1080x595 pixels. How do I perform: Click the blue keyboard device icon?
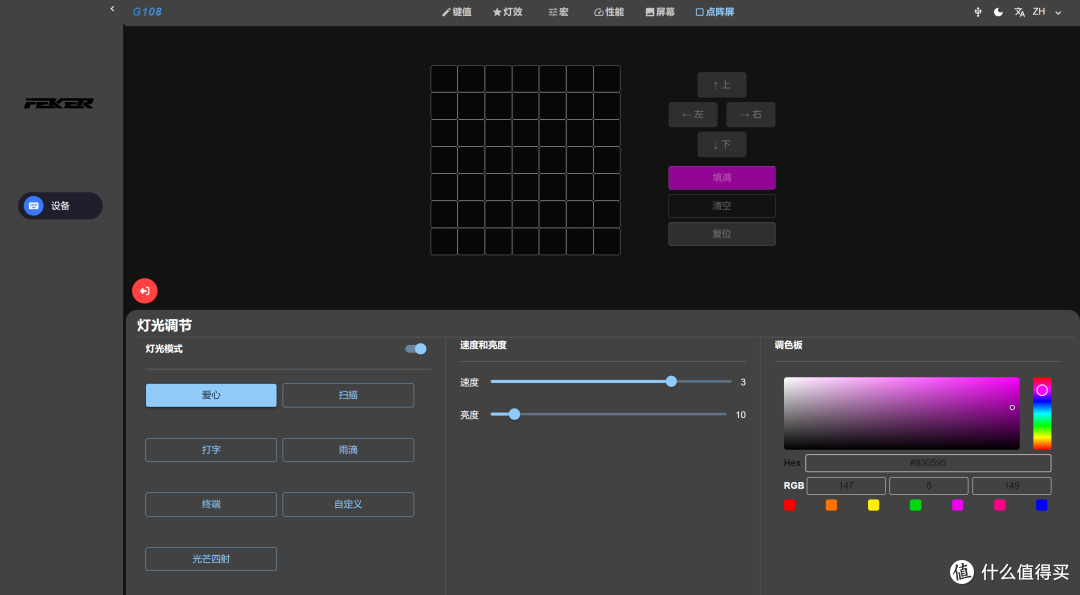(x=33, y=205)
